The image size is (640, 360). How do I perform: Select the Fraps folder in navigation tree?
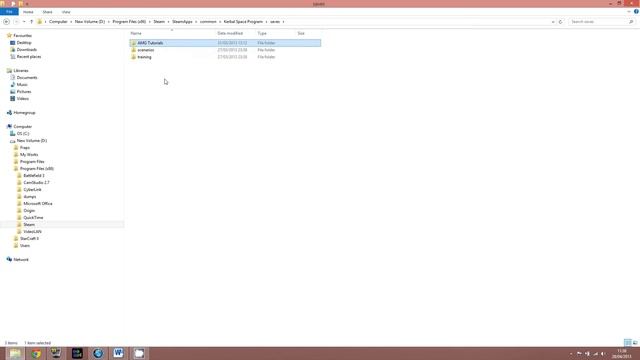point(25,147)
